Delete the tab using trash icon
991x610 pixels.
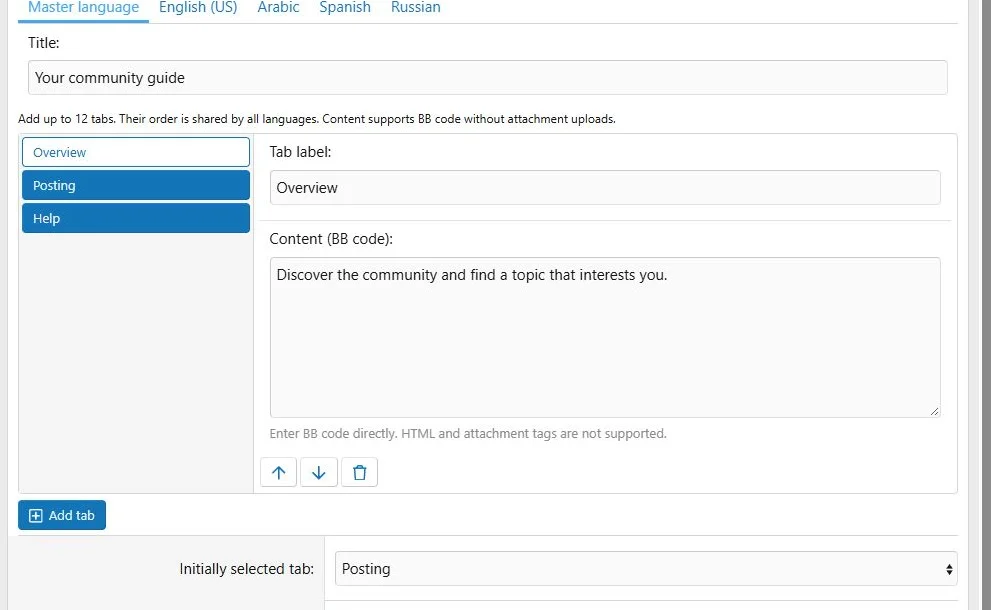(359, 472)
